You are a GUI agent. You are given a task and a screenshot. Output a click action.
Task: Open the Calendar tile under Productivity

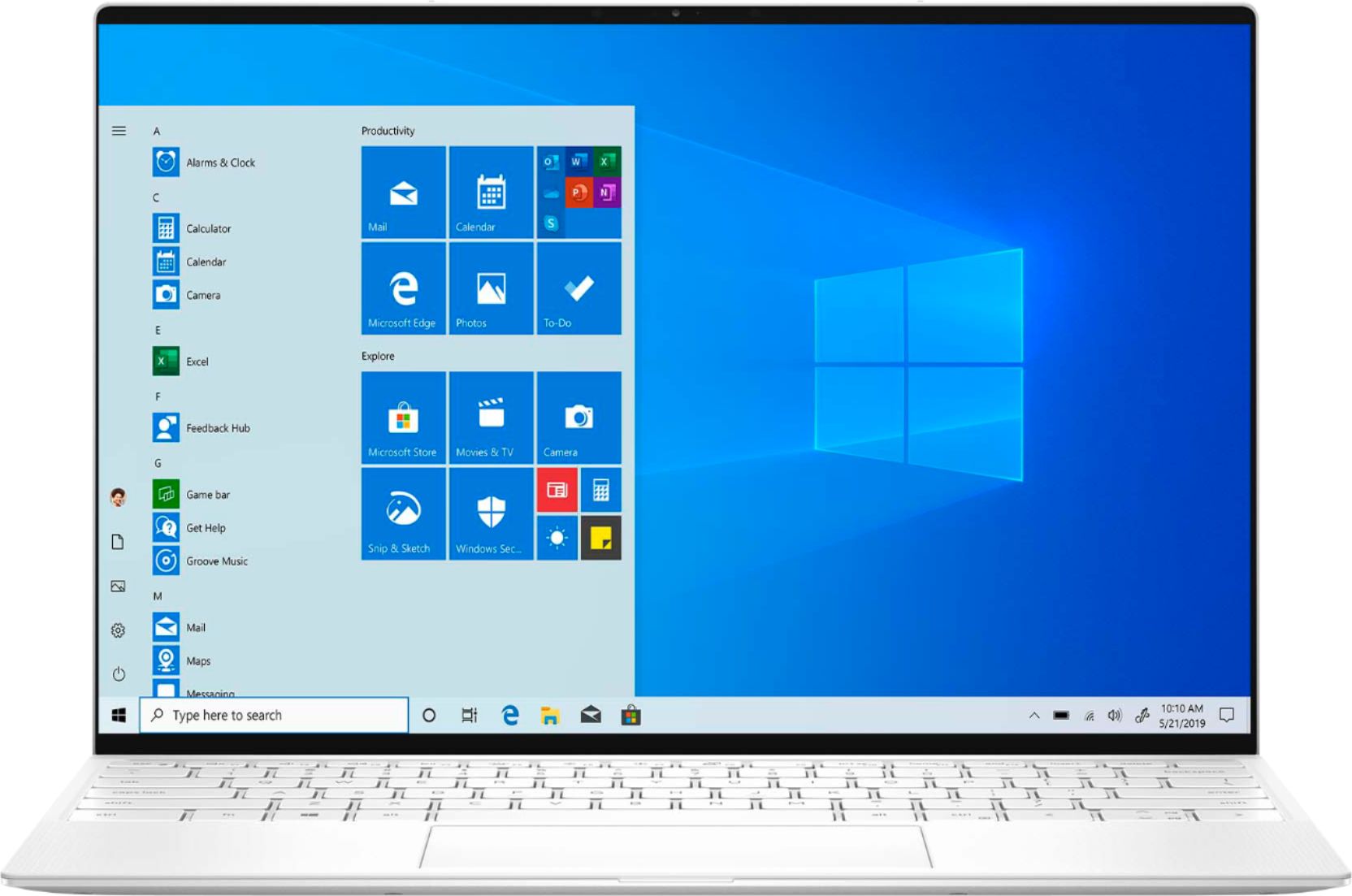[x=492, y=193]
